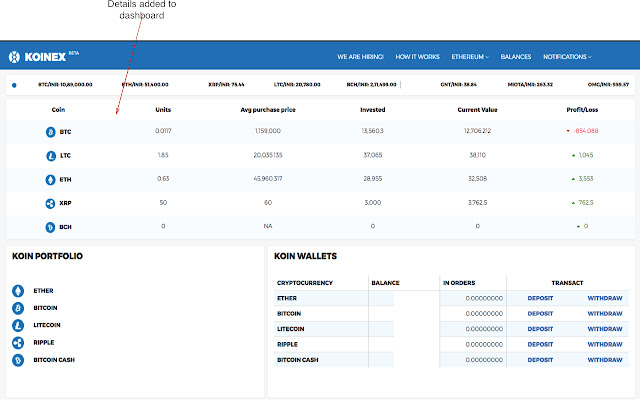Click the BTC/INR ticker price
640x400 pixels.
click(65, 84)
